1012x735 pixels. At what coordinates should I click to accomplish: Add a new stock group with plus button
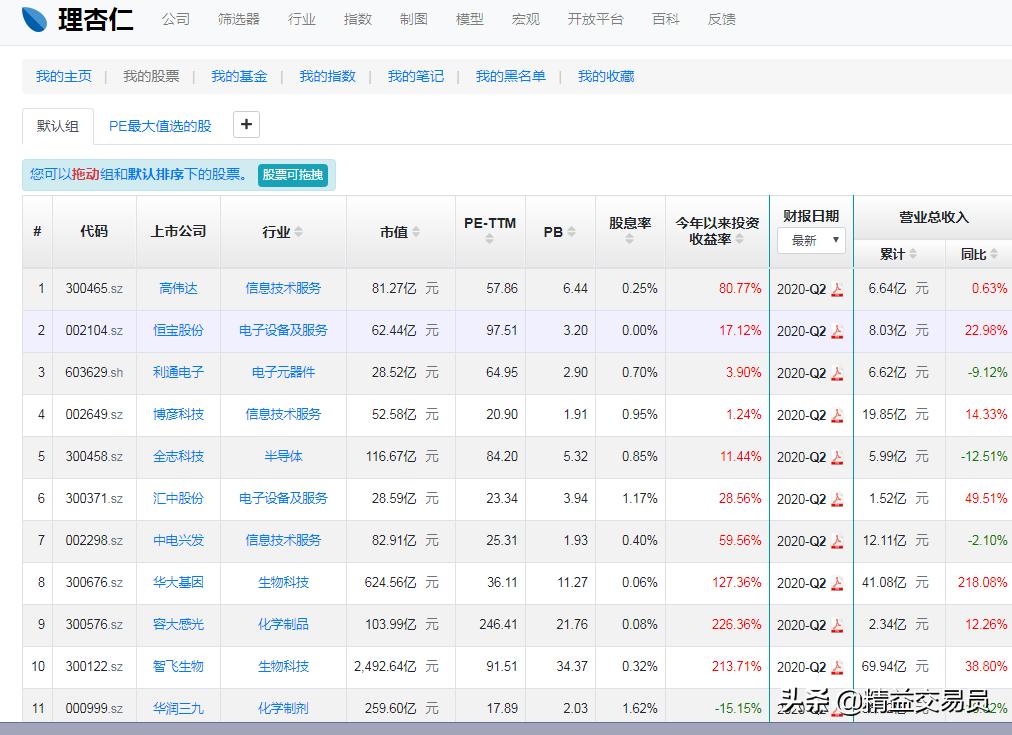click(246, 125)
